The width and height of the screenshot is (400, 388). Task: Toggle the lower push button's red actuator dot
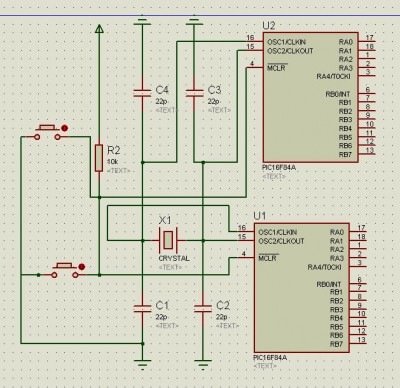pyautogui.click(x=82, y=267)
